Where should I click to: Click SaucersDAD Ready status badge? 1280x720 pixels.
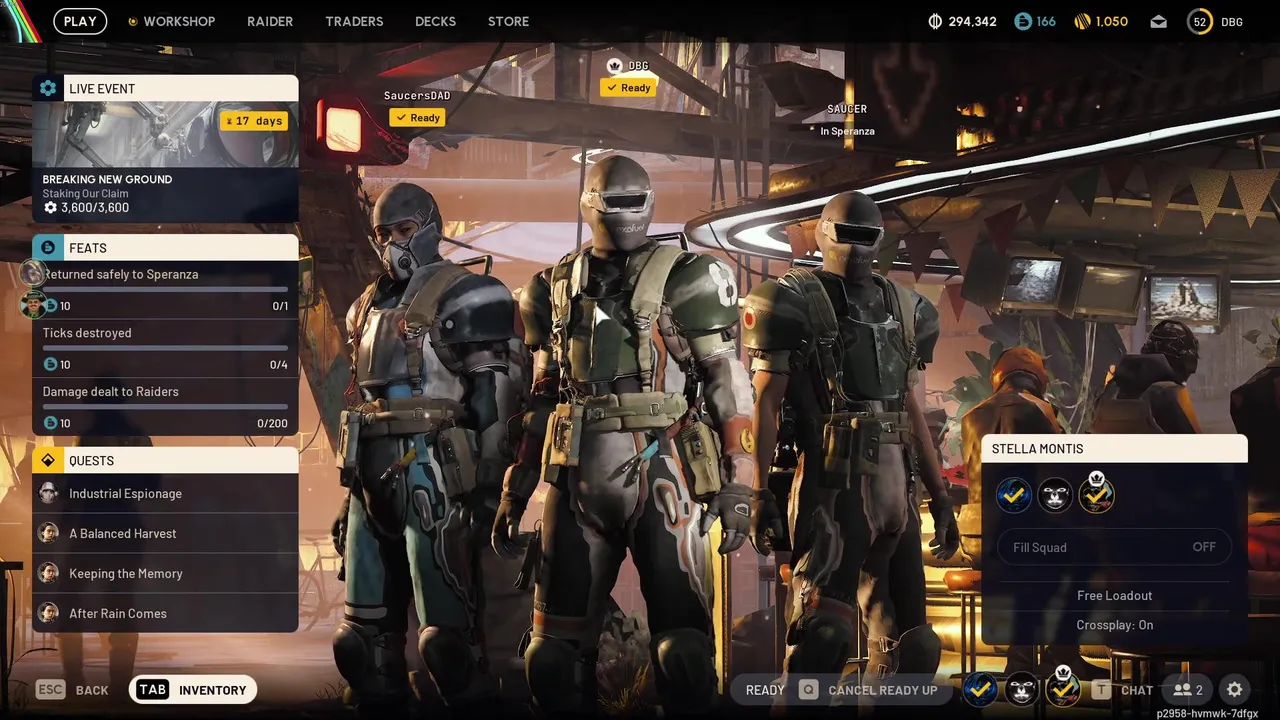pos(417,118)
